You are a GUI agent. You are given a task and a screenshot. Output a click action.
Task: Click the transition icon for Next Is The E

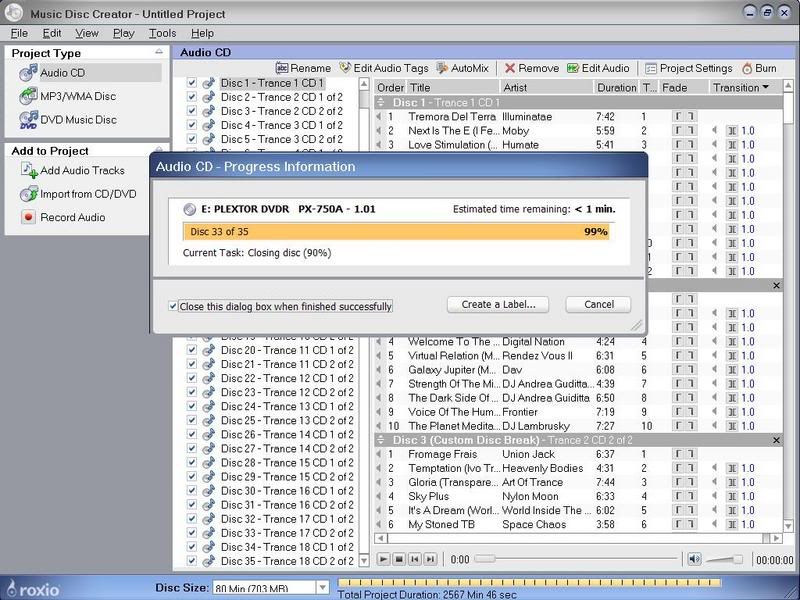coord(732,131)
